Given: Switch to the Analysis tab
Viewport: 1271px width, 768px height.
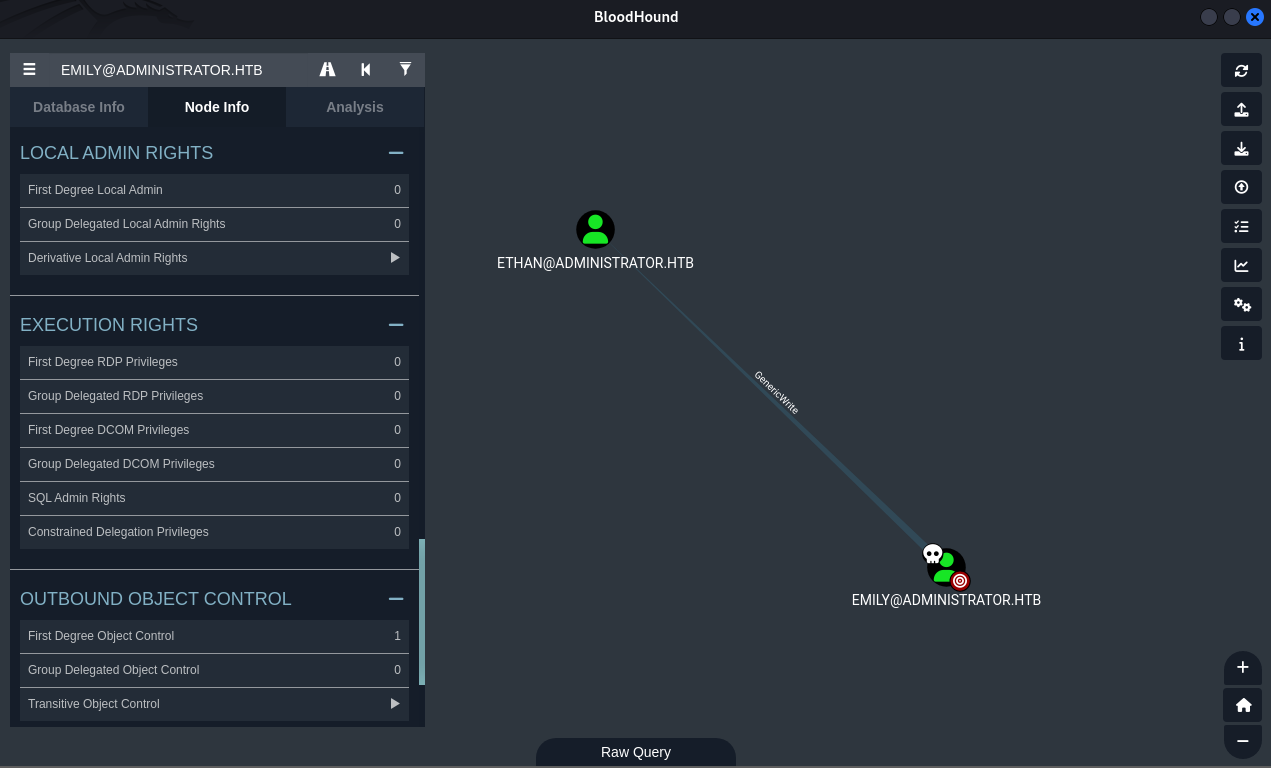Looking at the screenshot, I should click(355, 107).
